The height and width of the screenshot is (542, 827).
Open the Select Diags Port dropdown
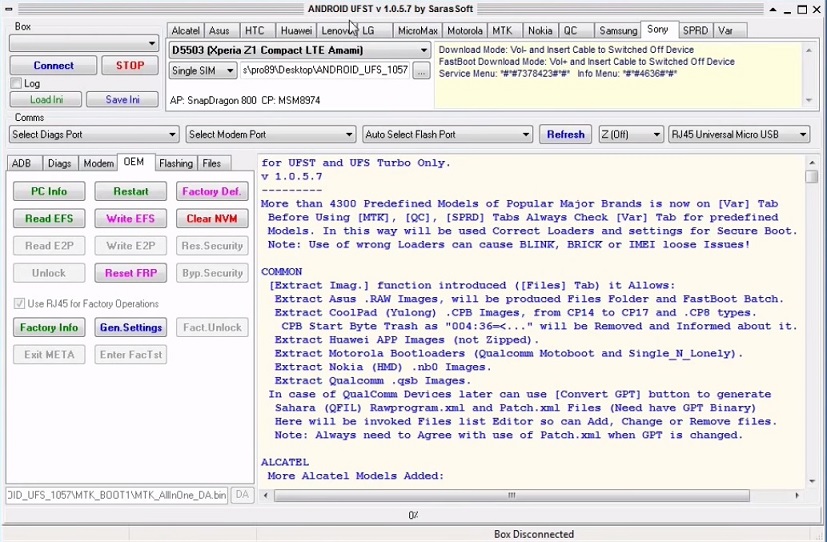94,134
